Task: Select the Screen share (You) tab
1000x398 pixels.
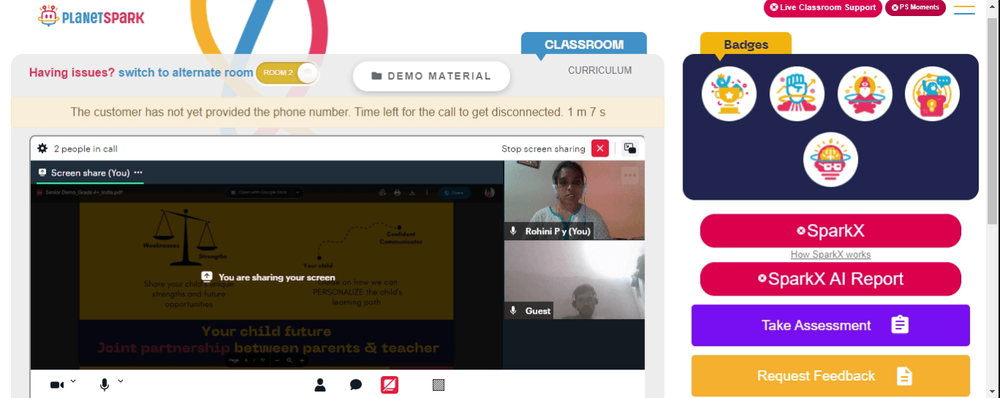Action: pos(90,173)
